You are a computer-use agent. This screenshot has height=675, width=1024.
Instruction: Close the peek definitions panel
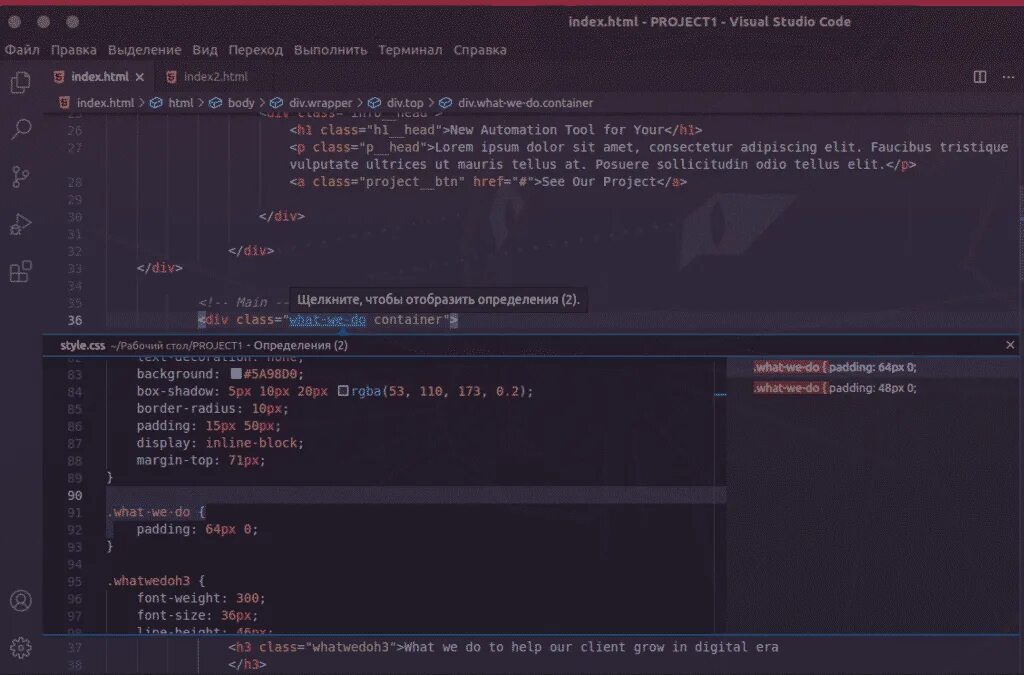(1010, 345)
